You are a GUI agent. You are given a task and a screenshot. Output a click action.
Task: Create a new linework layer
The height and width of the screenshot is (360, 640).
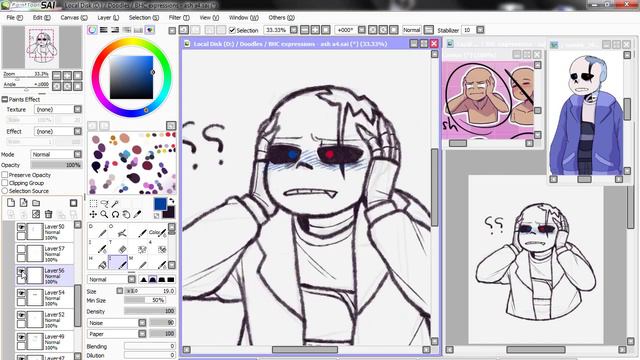24,203
